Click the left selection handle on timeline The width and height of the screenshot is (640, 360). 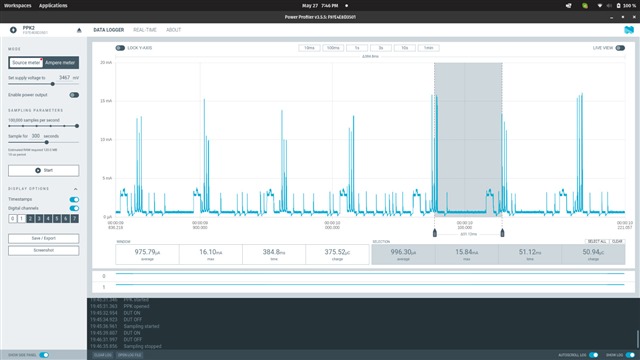435,233
